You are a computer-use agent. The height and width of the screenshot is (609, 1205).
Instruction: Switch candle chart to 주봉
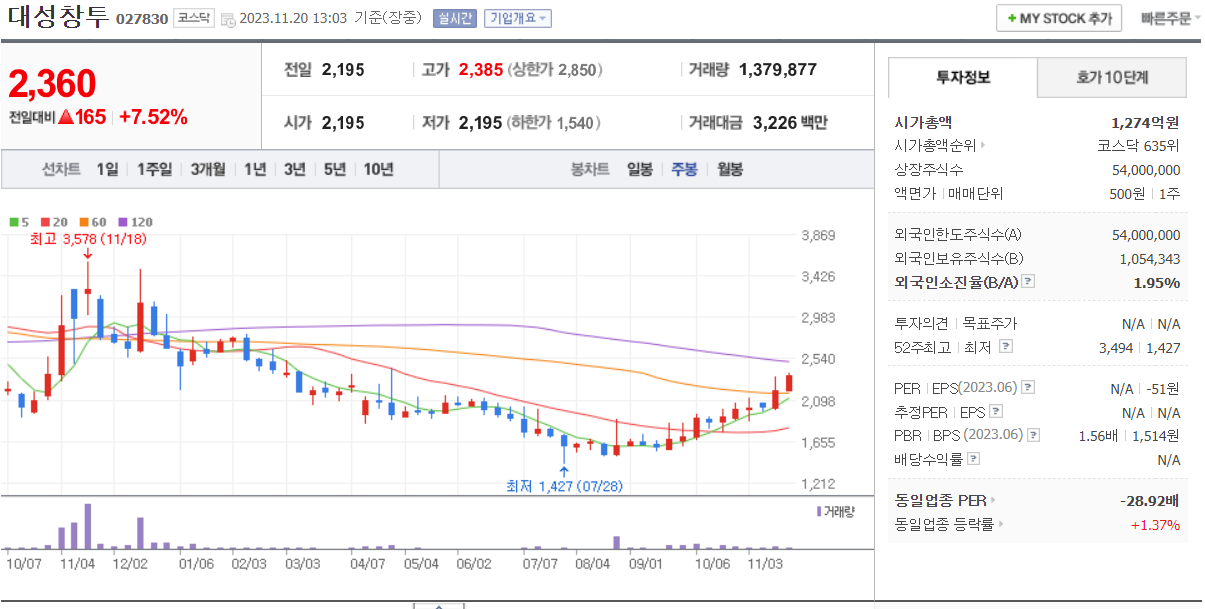pyautogui.click(x=685, y=169)
